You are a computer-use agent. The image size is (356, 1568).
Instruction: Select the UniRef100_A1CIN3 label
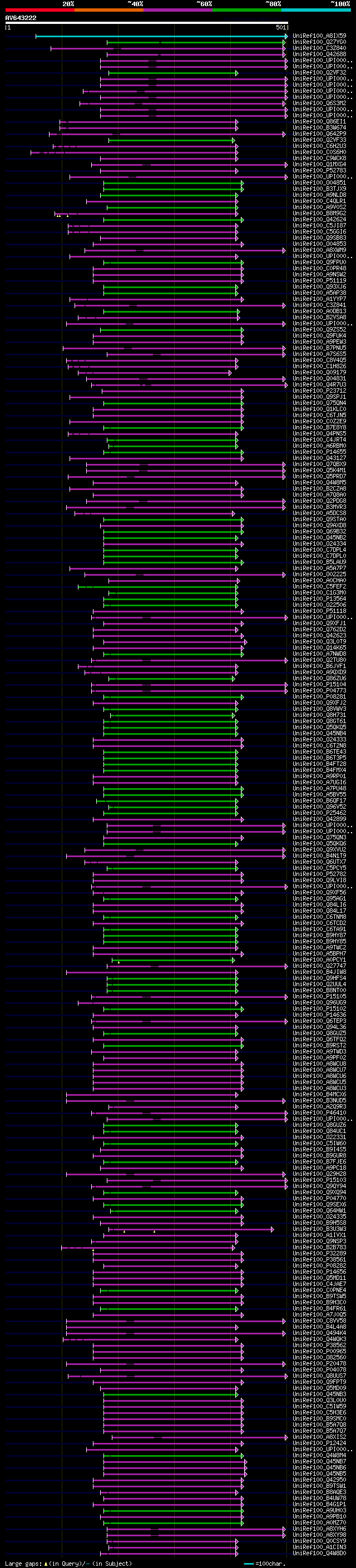coord(319,1547)
